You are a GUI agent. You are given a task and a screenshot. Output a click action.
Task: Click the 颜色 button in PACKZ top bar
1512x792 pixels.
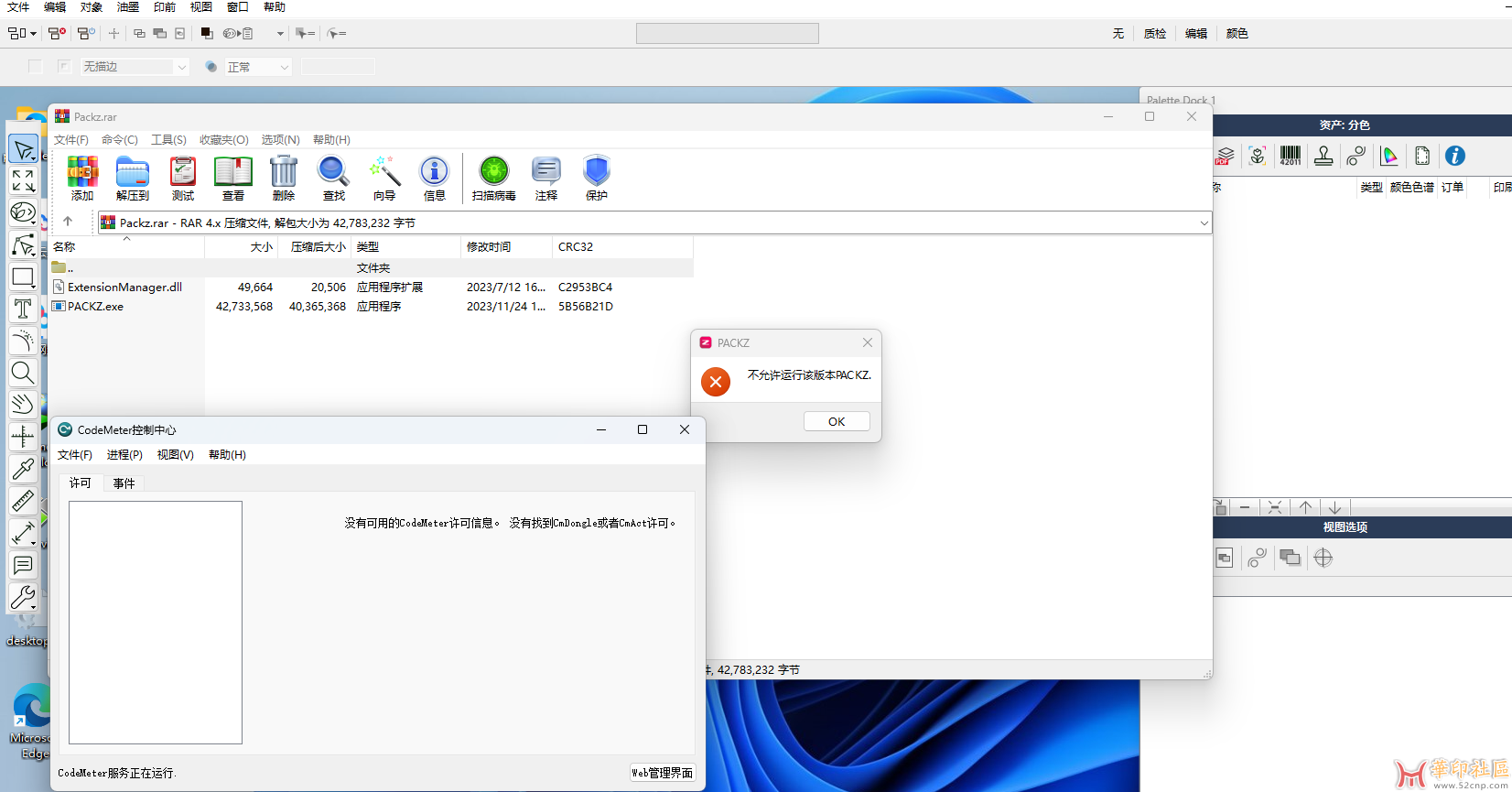click(x=1237, y=34)
